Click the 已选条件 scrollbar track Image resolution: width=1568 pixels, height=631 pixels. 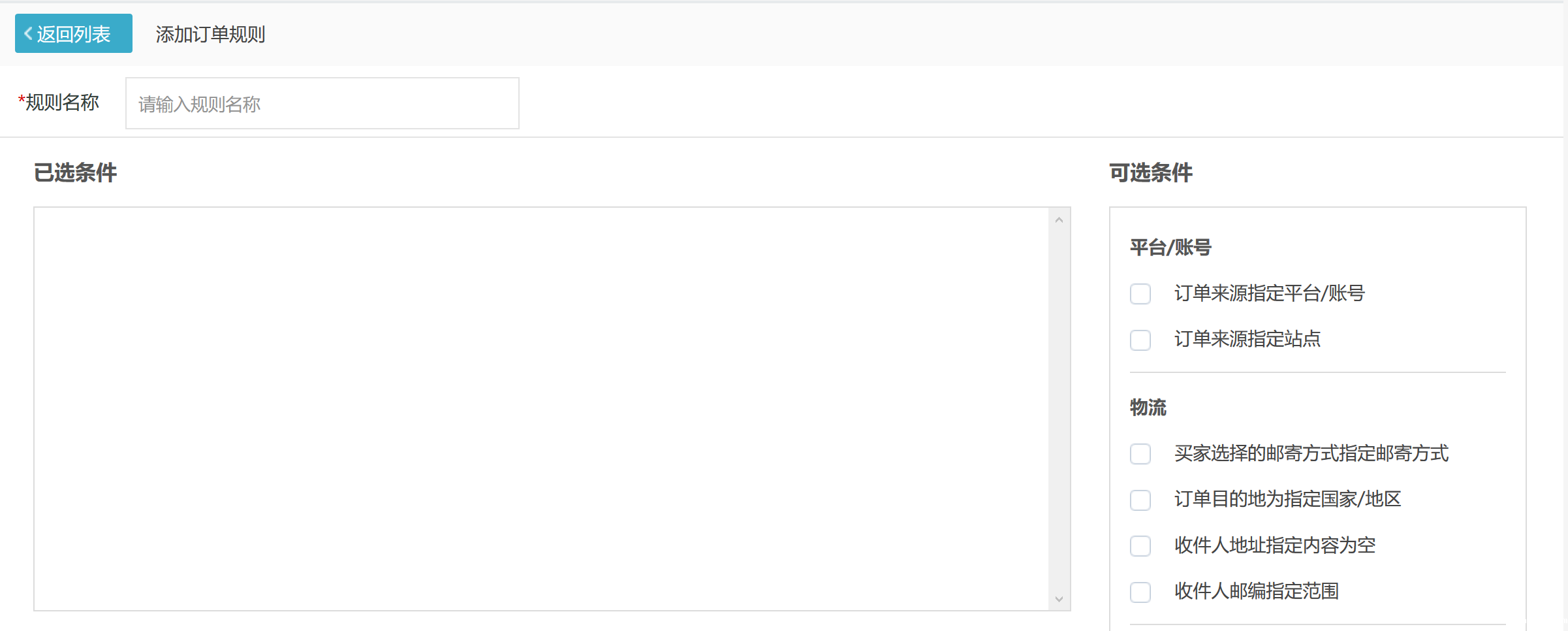pyautogui.click(x=1059, y=410)
